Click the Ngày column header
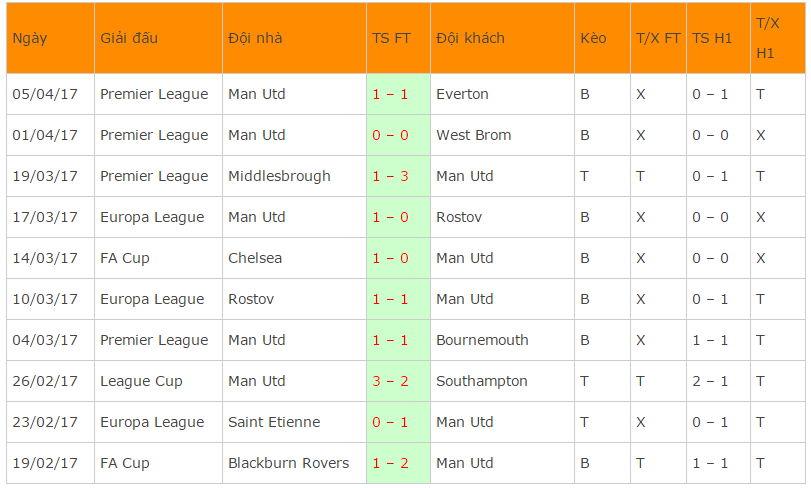Viewport: 811px width, 488px height. [29, 38]
